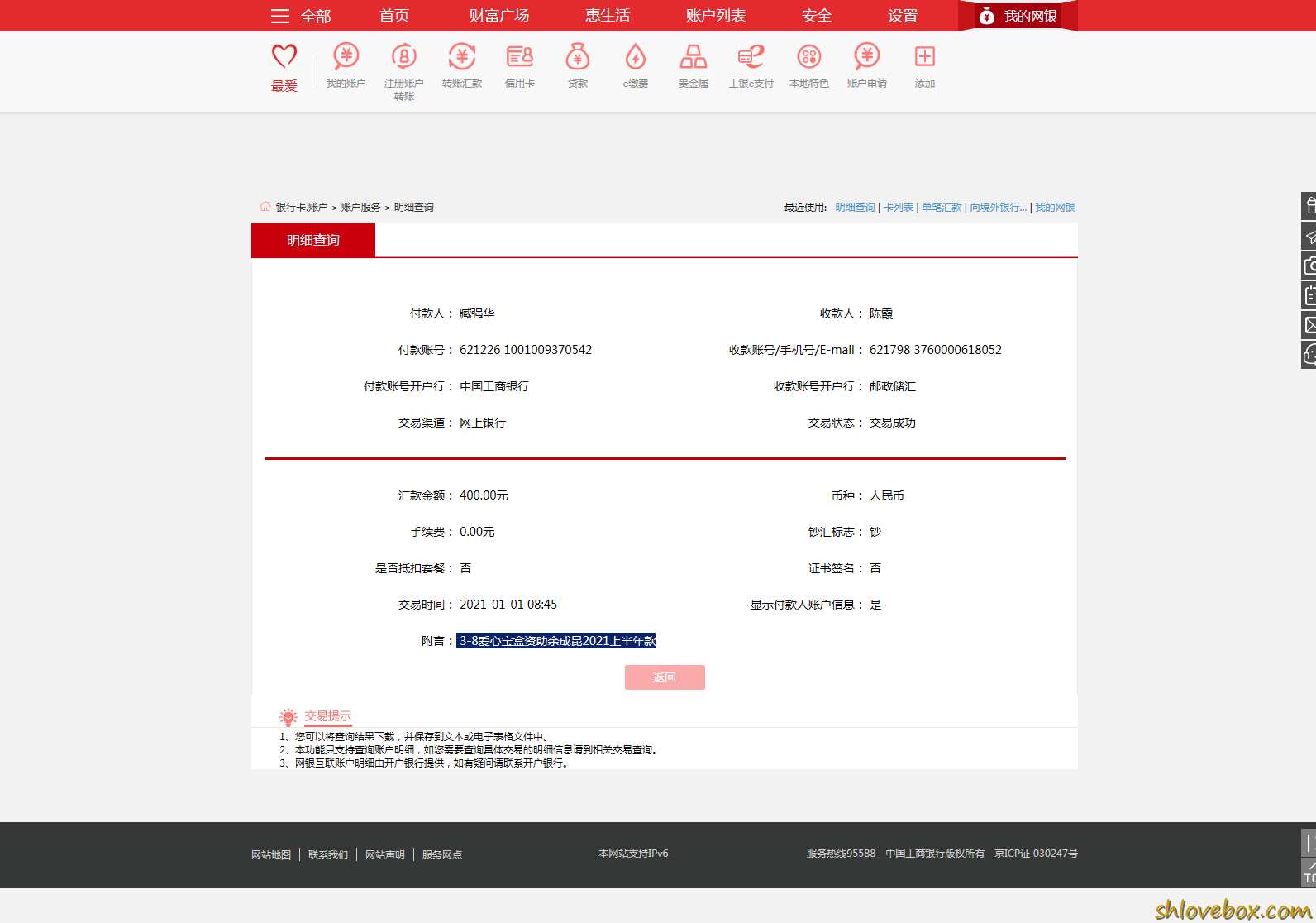Click the 汇款金额 value 400.00元

[x=484, y=495]
